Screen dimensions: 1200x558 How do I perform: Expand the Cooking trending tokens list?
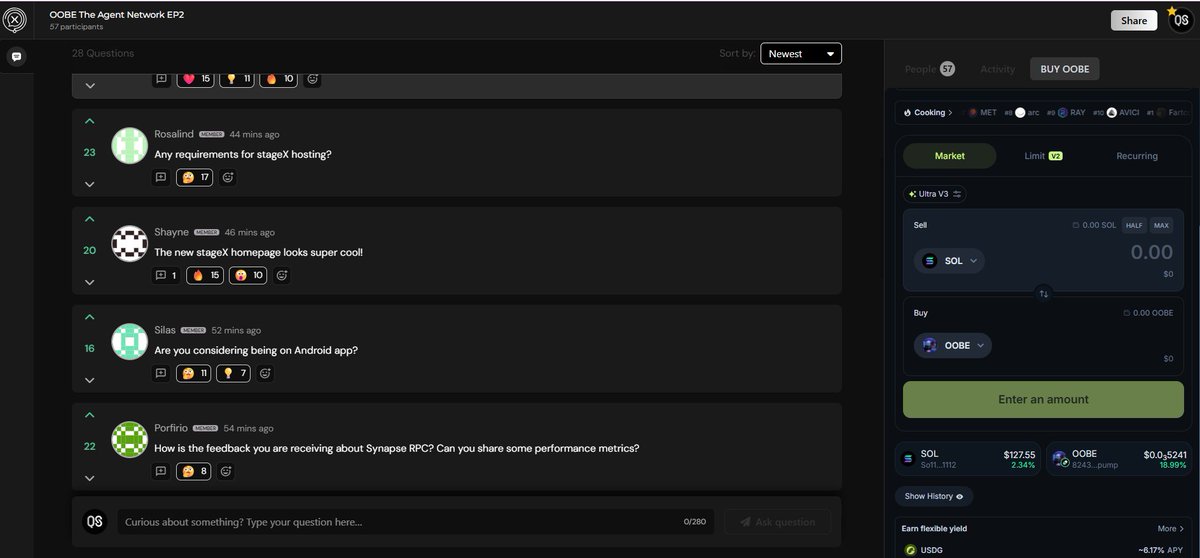point(927,113)
